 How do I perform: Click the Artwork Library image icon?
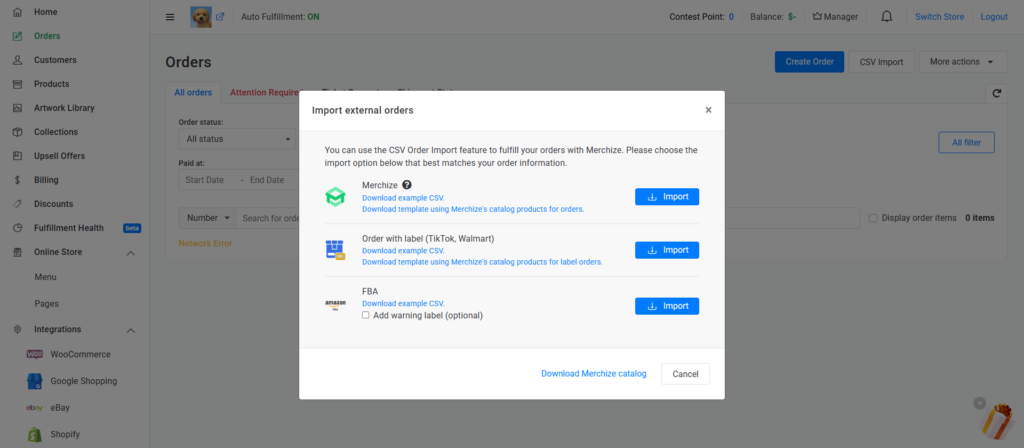click(18, 108)
